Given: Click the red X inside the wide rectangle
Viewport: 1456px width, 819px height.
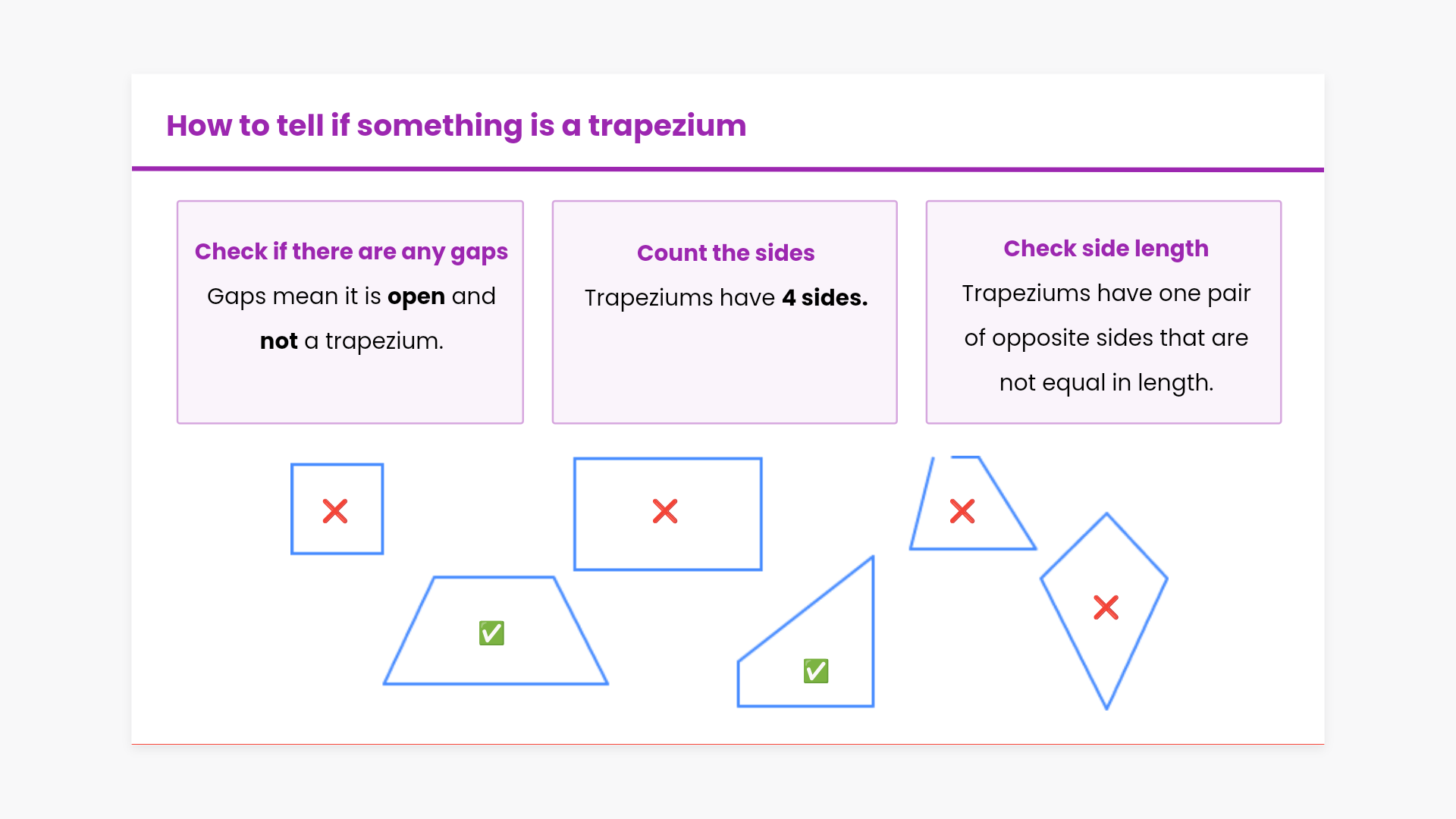Looking at the screenshot, I should pyautogui.click(x=665, y=511).
